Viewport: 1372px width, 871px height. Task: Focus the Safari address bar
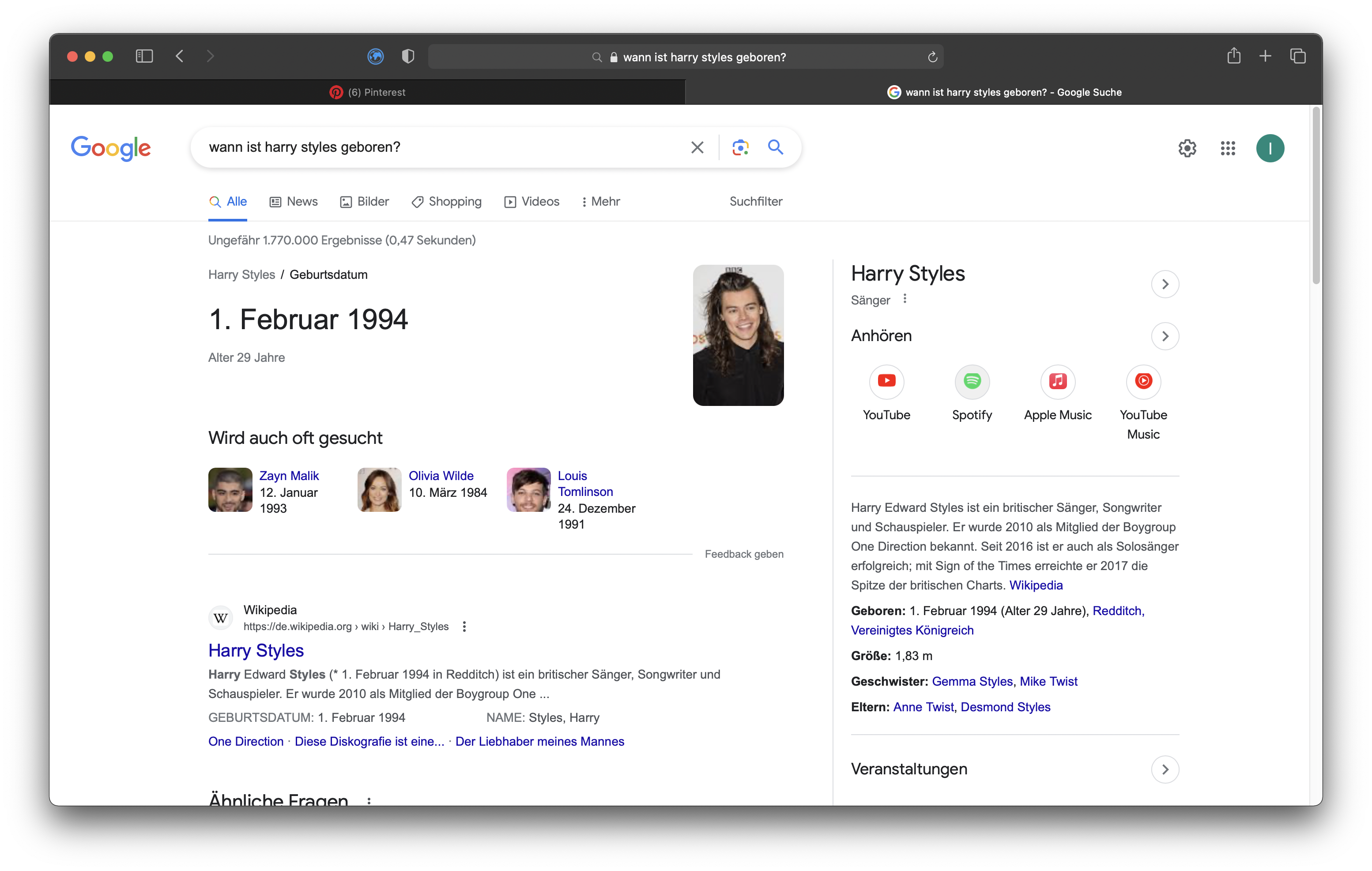686,56
